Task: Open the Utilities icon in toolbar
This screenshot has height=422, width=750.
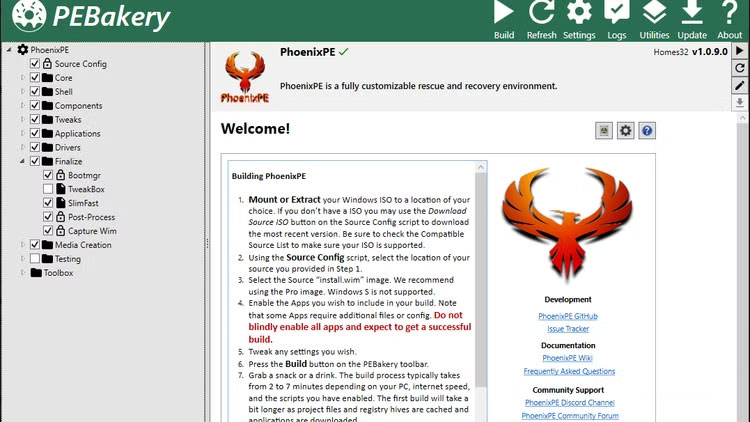Action: [x=654, y=13]
